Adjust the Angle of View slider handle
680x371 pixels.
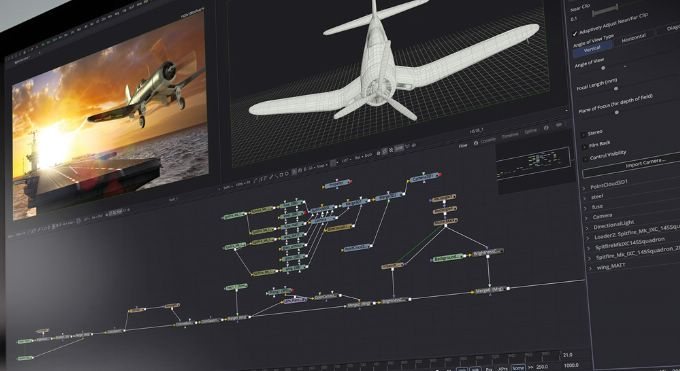[x=603, y=68]
